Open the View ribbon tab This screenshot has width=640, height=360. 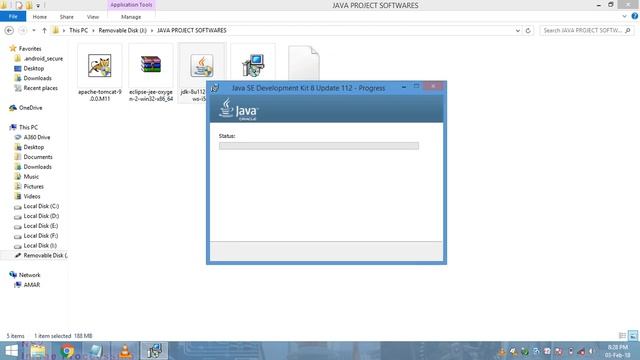coord(93,17)
